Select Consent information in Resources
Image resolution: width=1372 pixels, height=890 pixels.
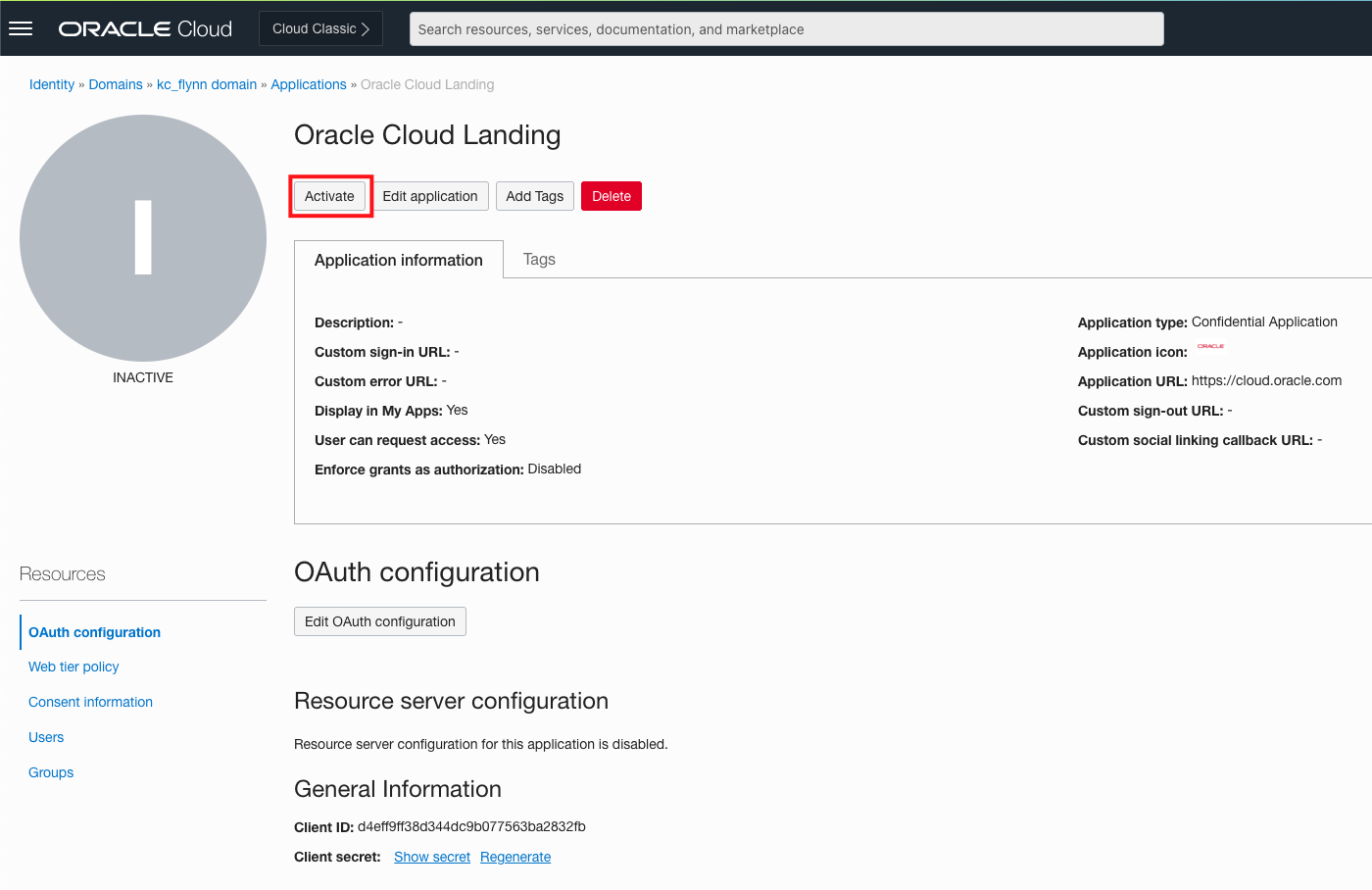pos(90,702)
